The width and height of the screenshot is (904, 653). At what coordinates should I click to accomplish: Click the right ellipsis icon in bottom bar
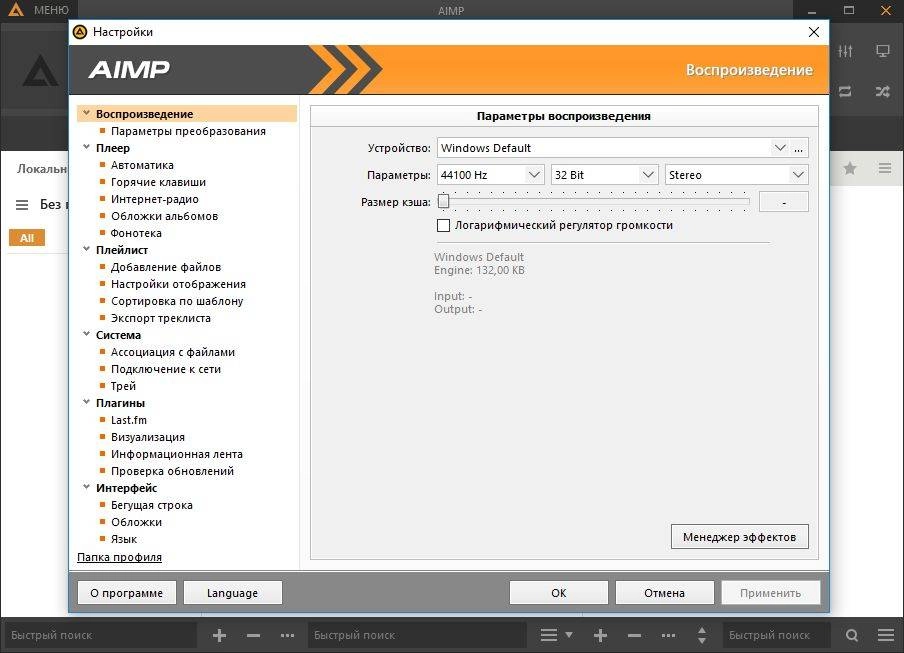pos(668,636)
